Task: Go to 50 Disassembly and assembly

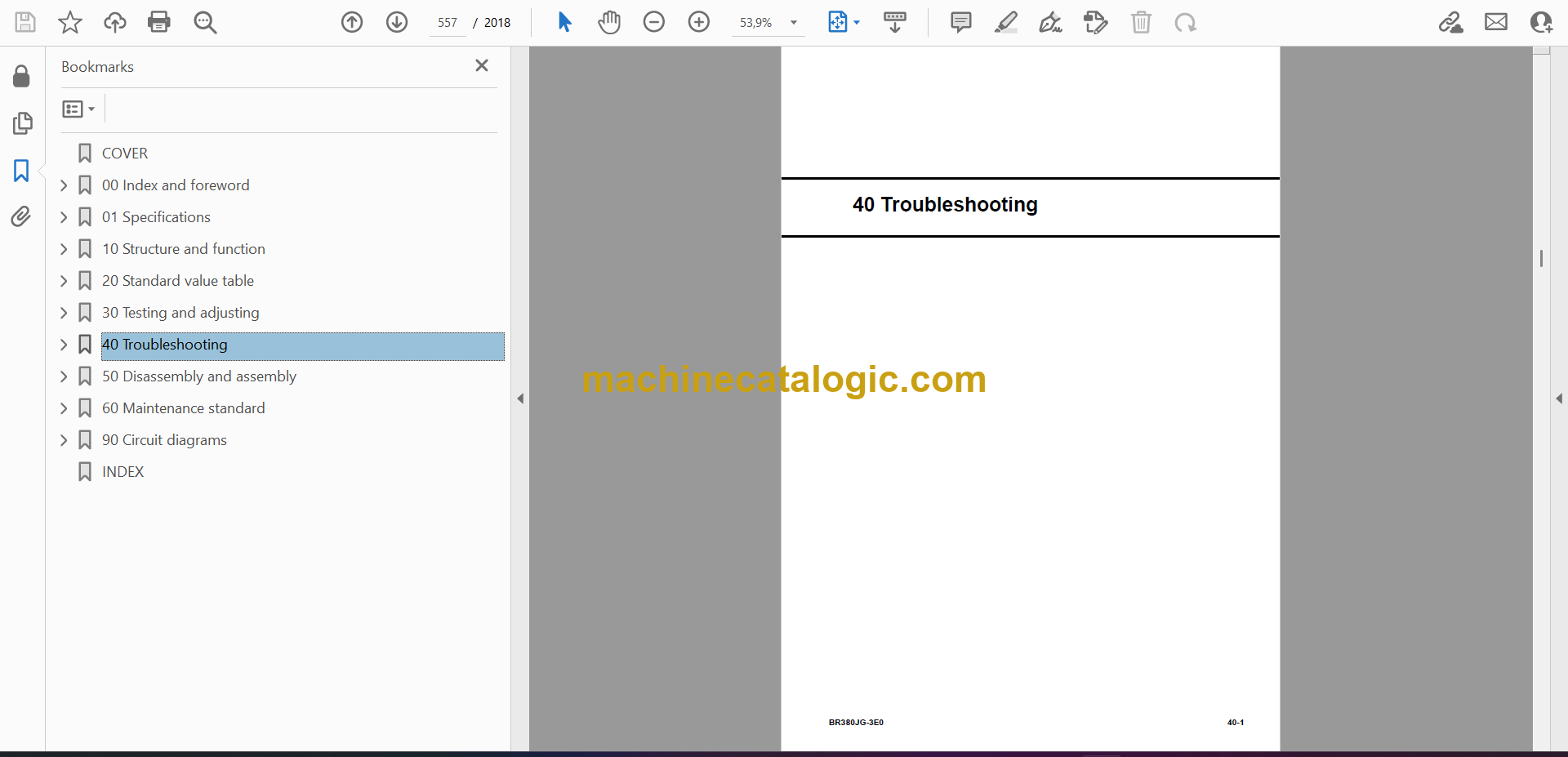Action: [199, 376]
